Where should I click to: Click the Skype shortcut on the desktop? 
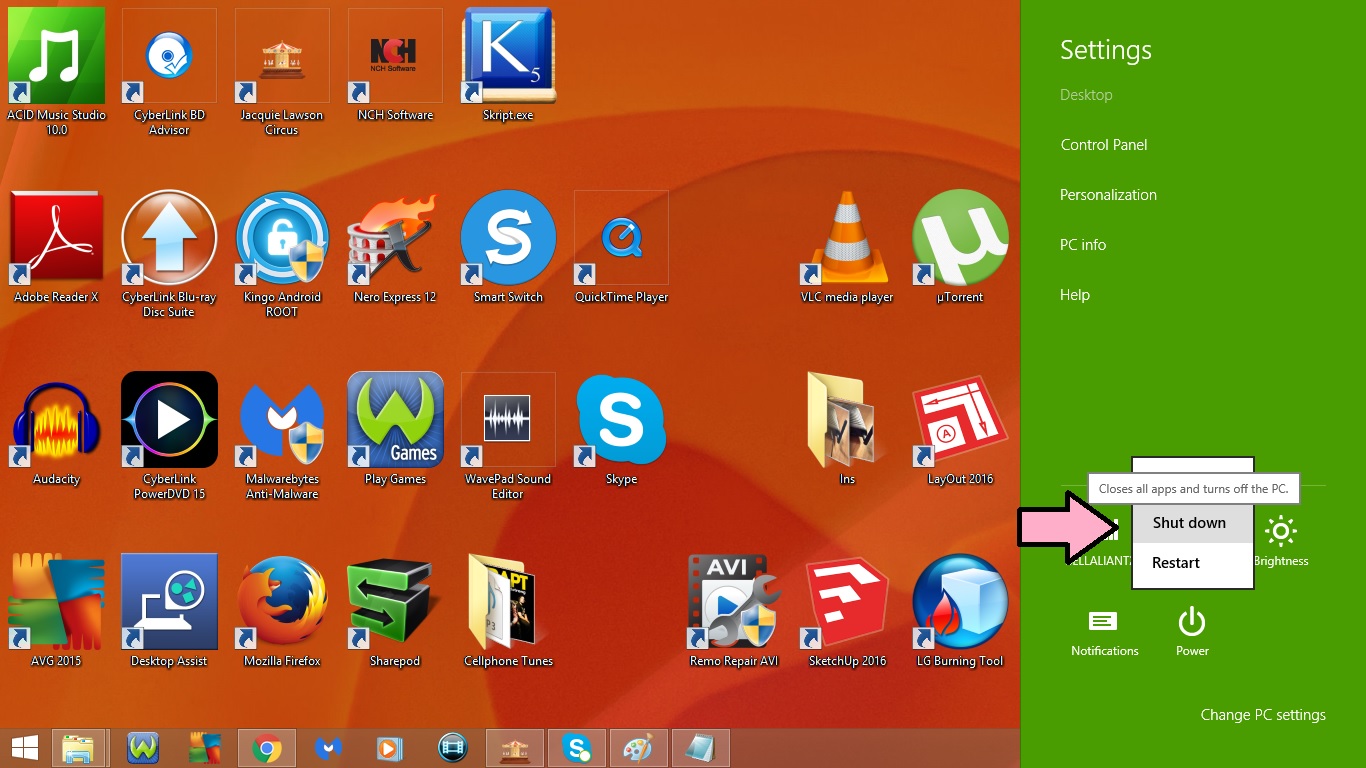click(x=621, y=429)
